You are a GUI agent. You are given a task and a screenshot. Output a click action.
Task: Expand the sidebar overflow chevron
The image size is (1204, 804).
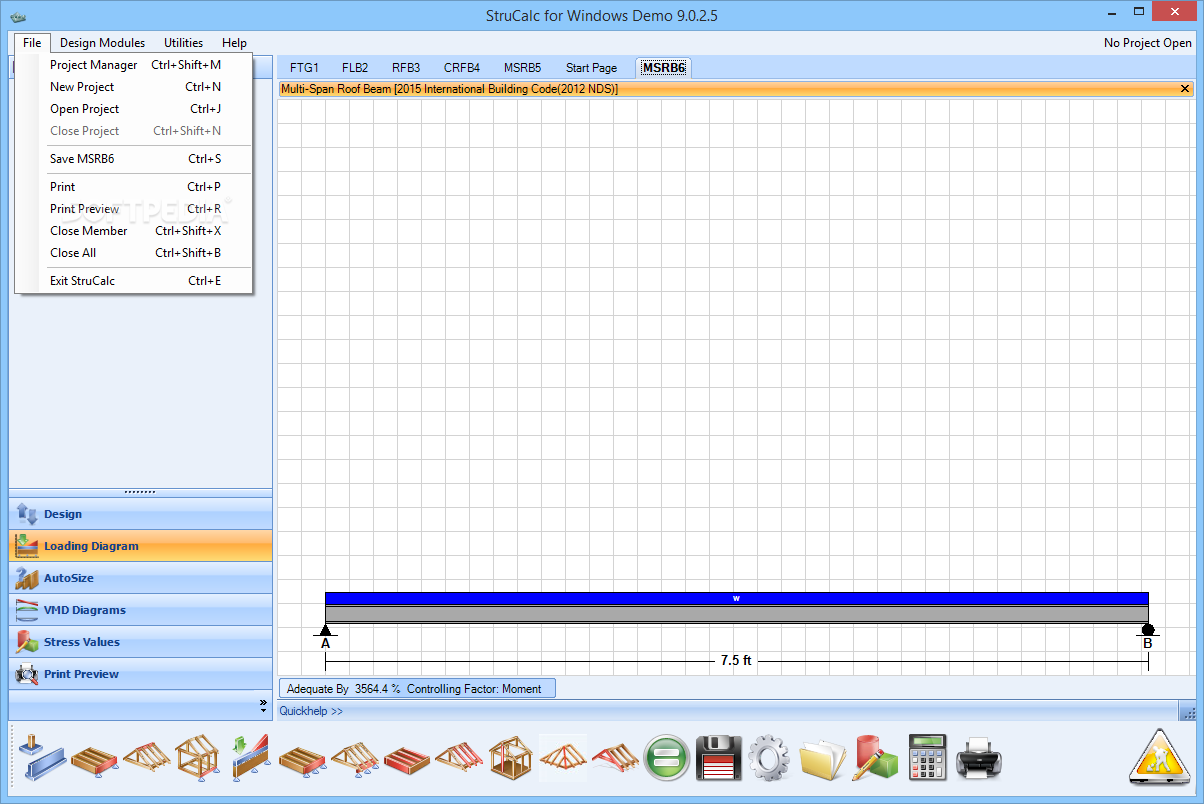pos(263,704)
